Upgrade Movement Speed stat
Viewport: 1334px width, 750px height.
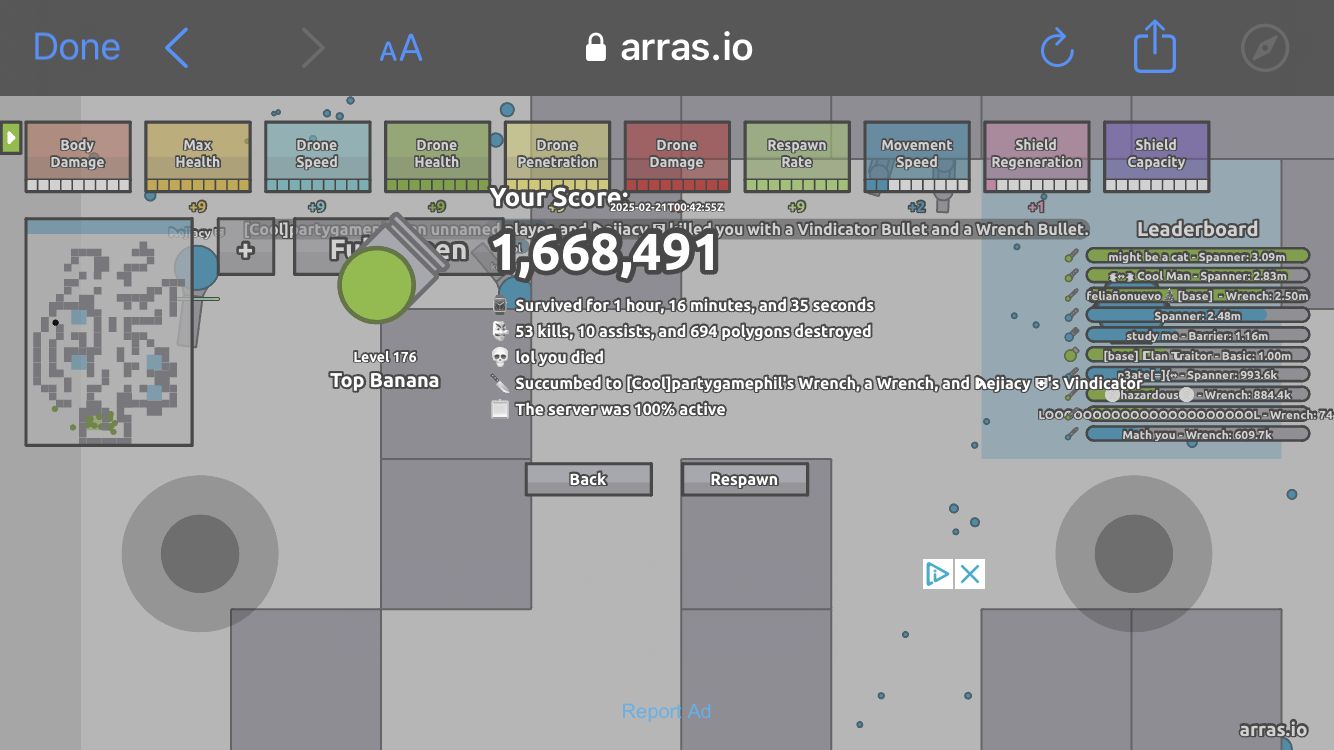point(917,156)
